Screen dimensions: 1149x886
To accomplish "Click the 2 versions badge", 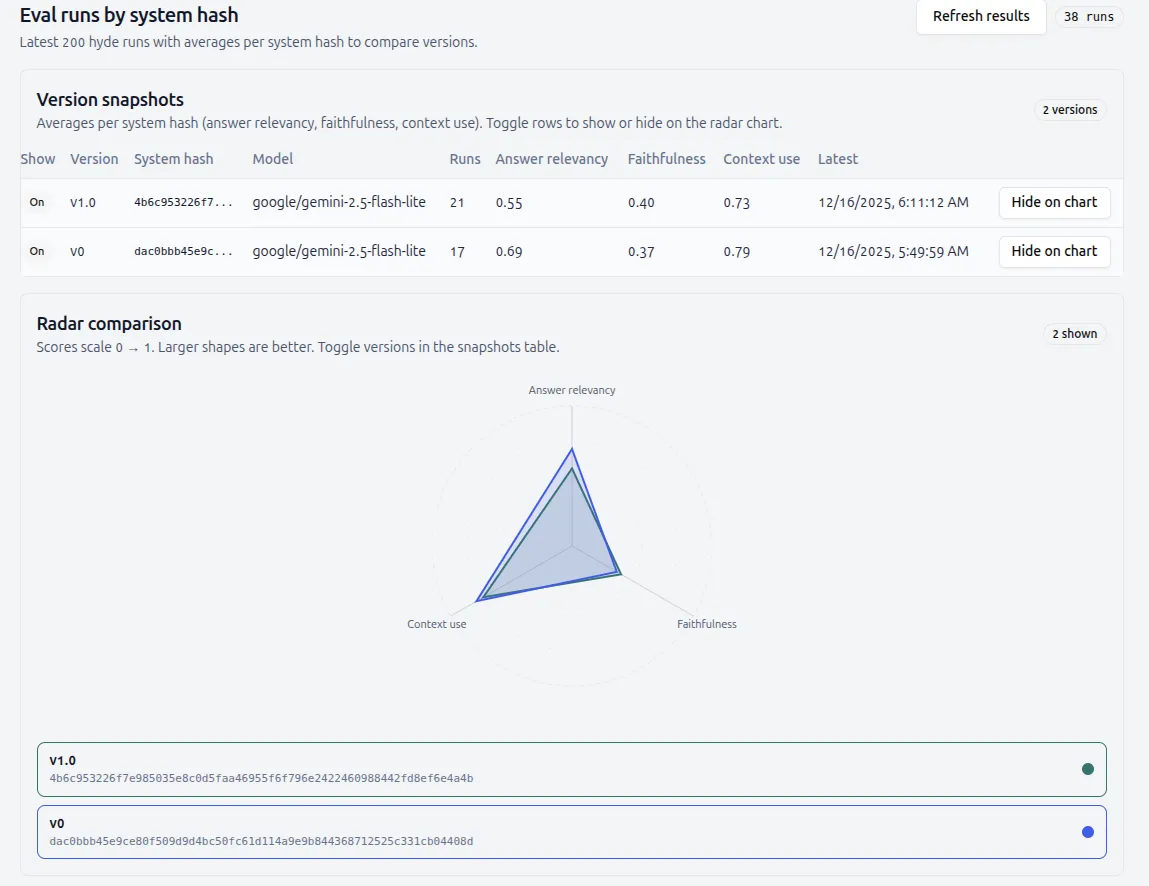I will coord(1069,110).
